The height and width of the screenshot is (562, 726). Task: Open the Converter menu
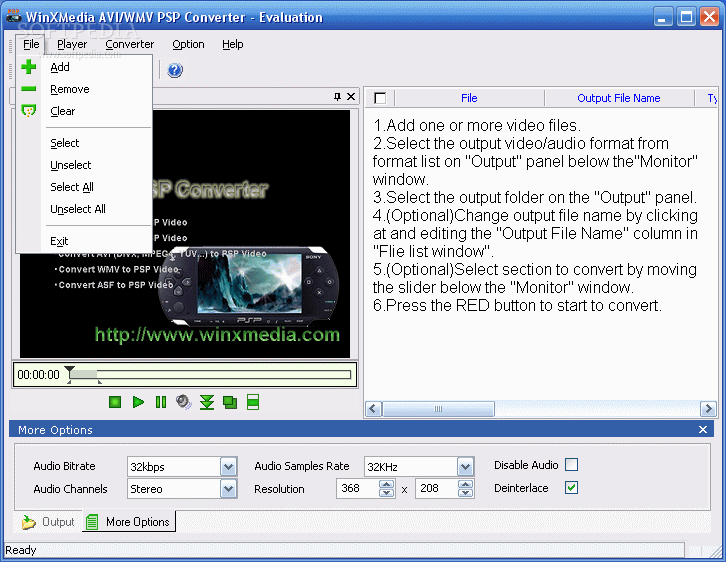pyautogui.click(x=130, y=44)
